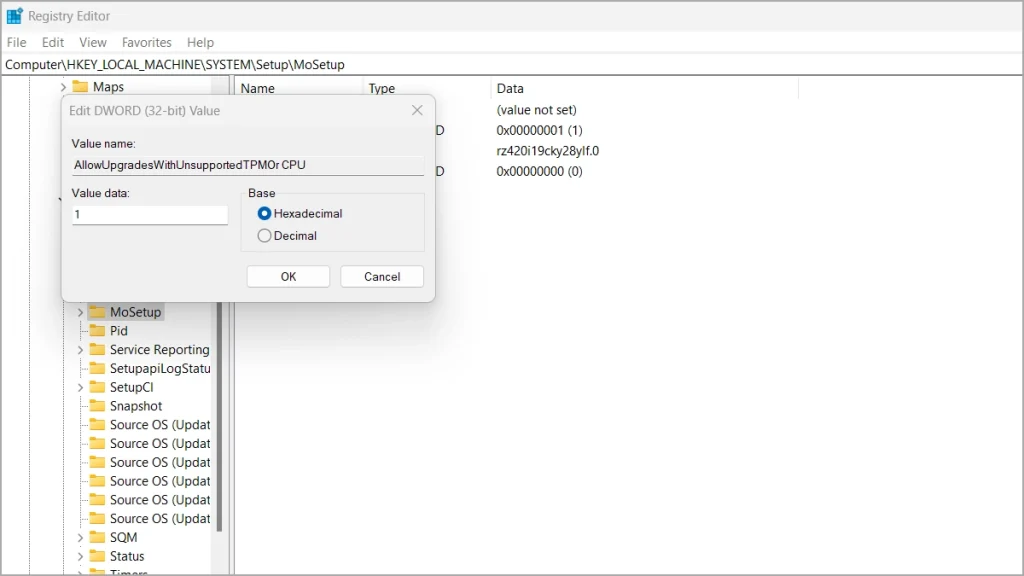
Task: Select the Service Reporting folder icon
Action: click(x=99, y=349)
